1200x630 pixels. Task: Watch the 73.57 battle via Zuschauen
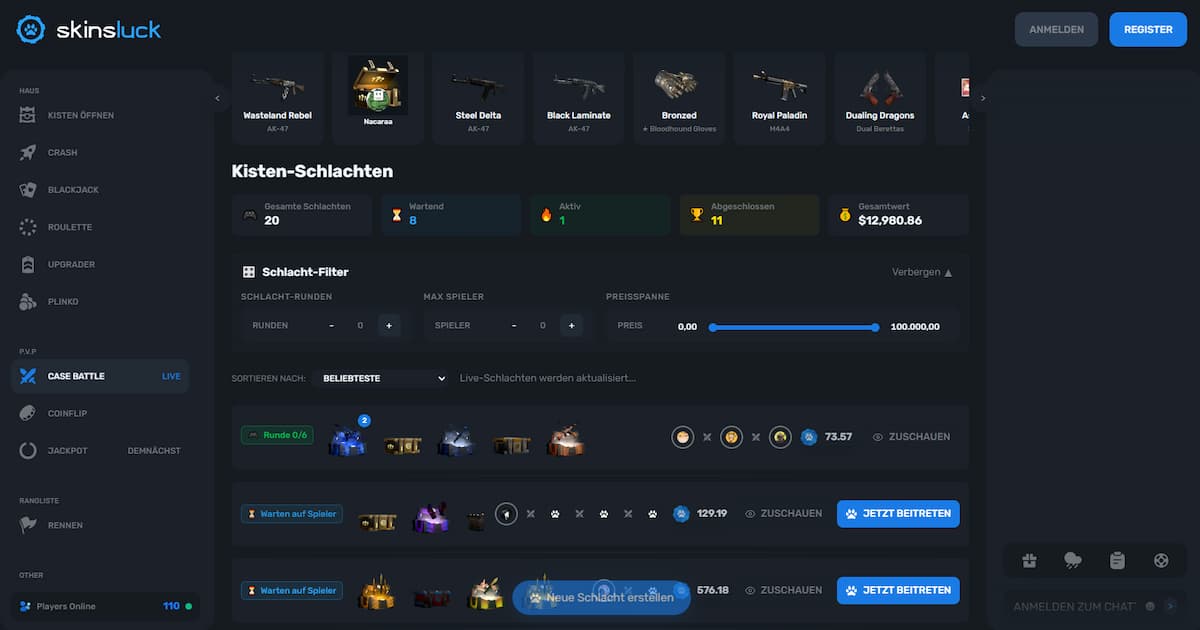click(911, 437)
